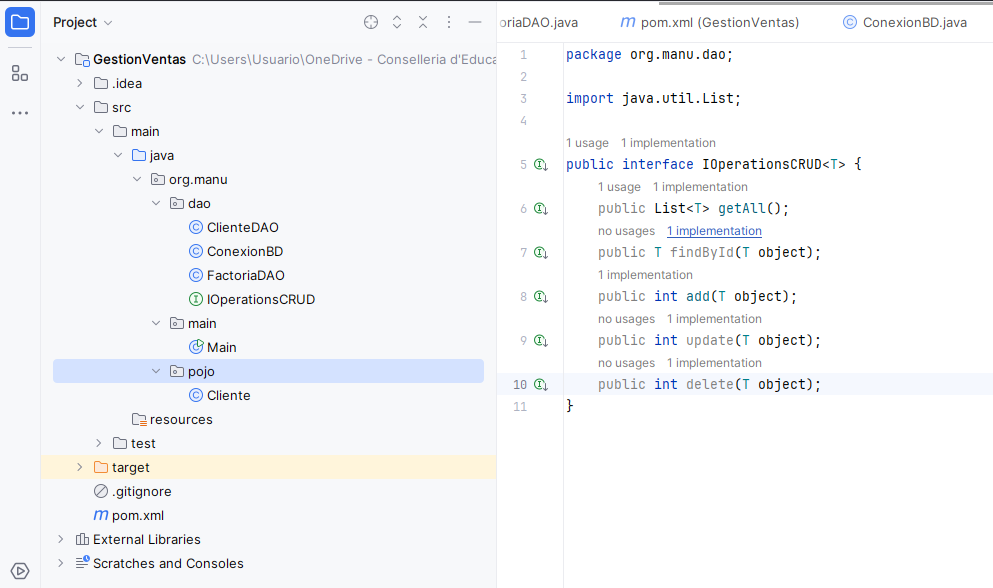Image resolution: width=993 pixels, height=588 pixels.
Task: Click implemented gutter icon on line 7
Action: 541,253
